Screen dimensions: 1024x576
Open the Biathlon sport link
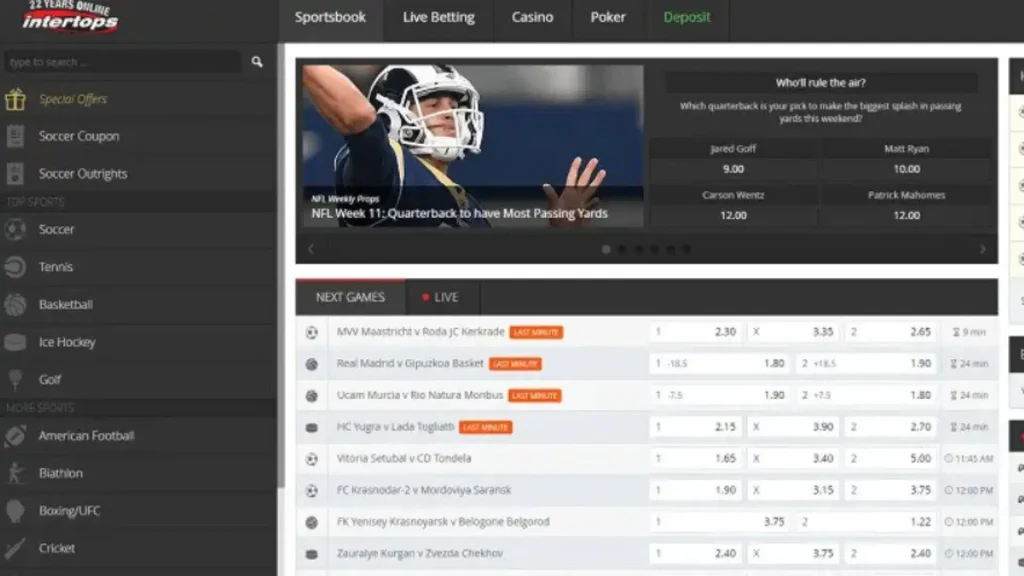point(61,473)
